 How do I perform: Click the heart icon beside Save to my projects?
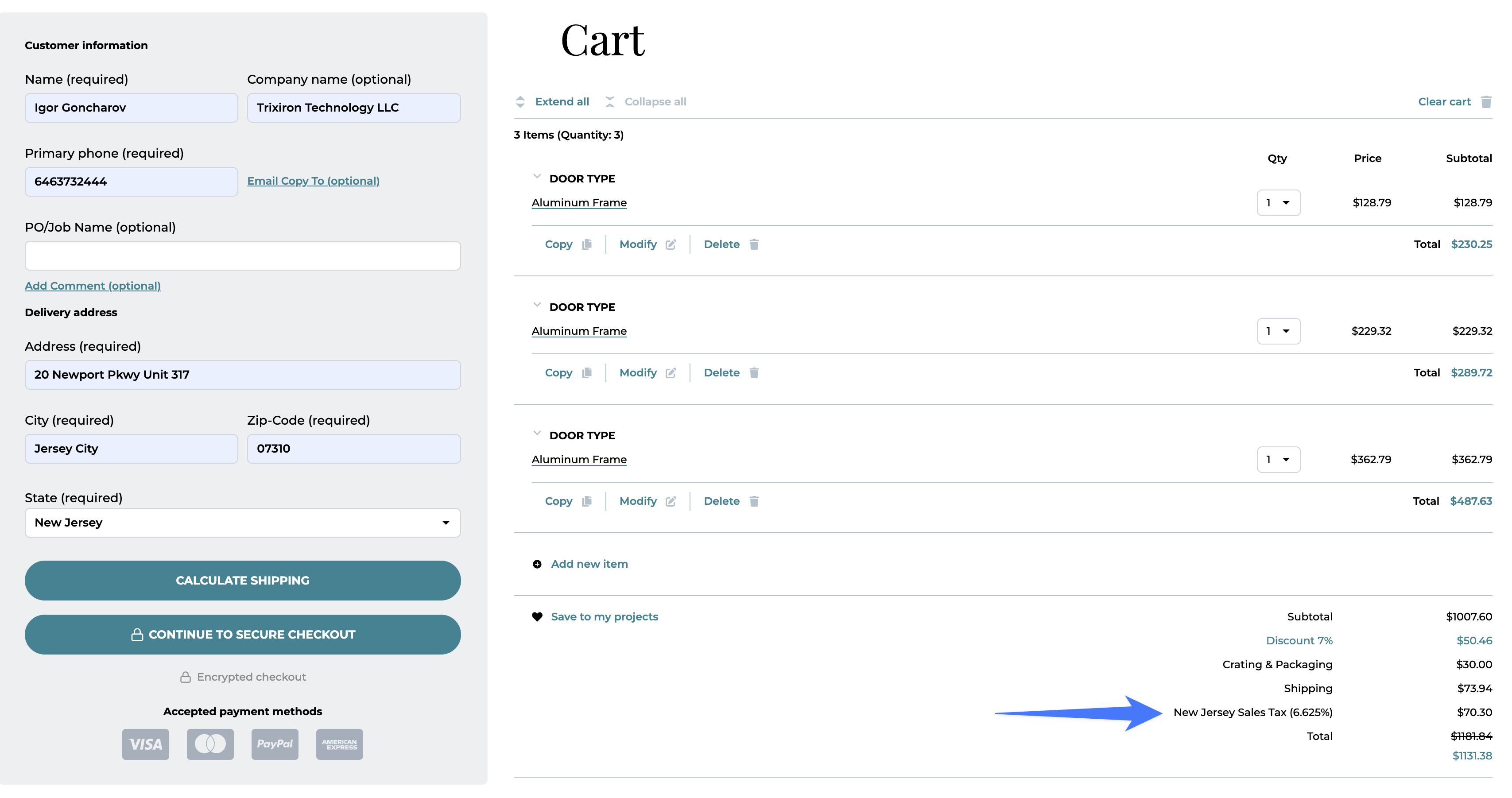coord(537,617)
